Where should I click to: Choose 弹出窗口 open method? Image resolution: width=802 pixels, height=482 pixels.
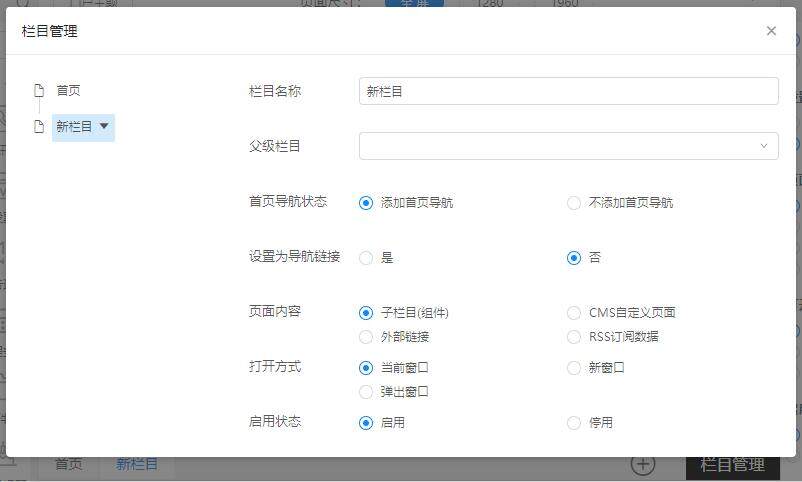pyautogui.click(x=366, y=392)
